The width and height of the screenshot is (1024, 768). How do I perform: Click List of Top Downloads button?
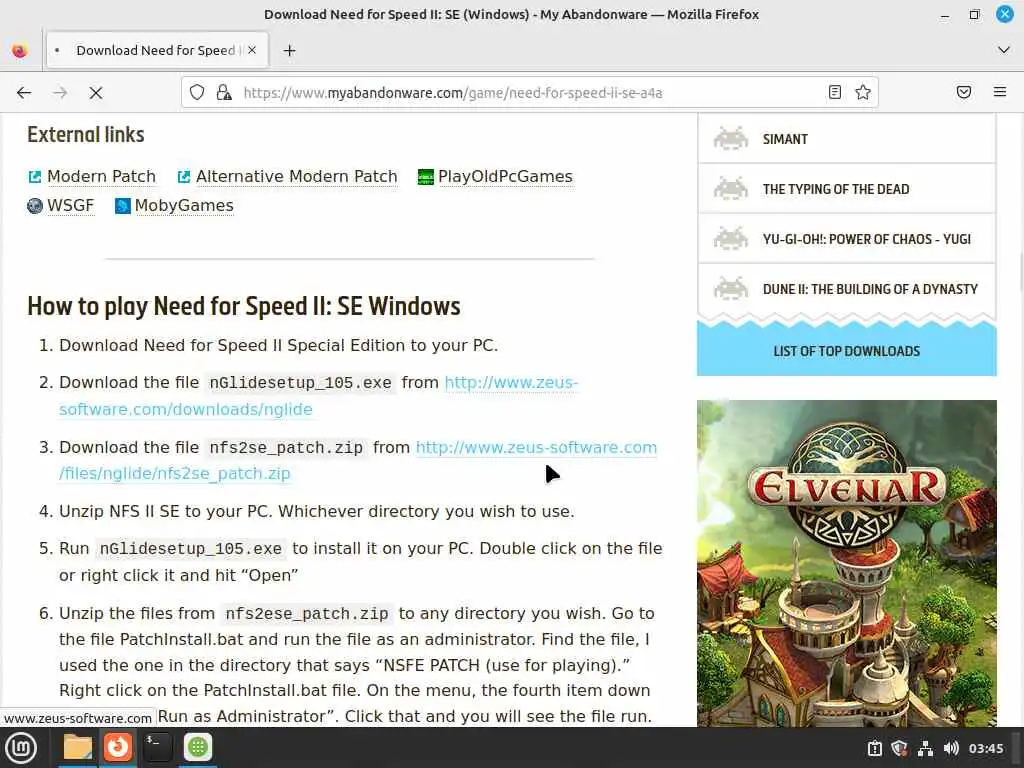click(x=846, y=351)
